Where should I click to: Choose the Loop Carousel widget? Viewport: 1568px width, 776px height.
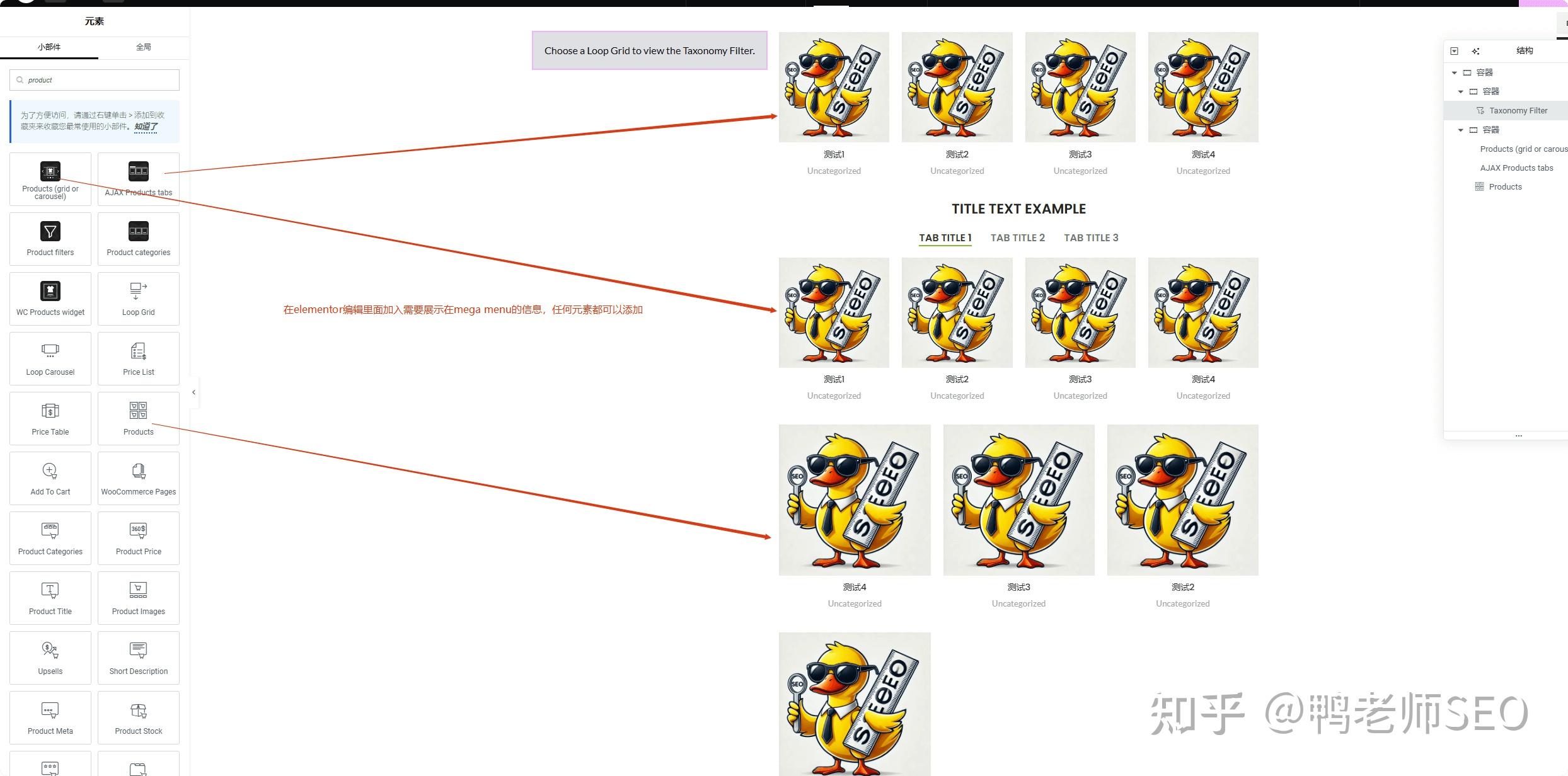[50, 358]
